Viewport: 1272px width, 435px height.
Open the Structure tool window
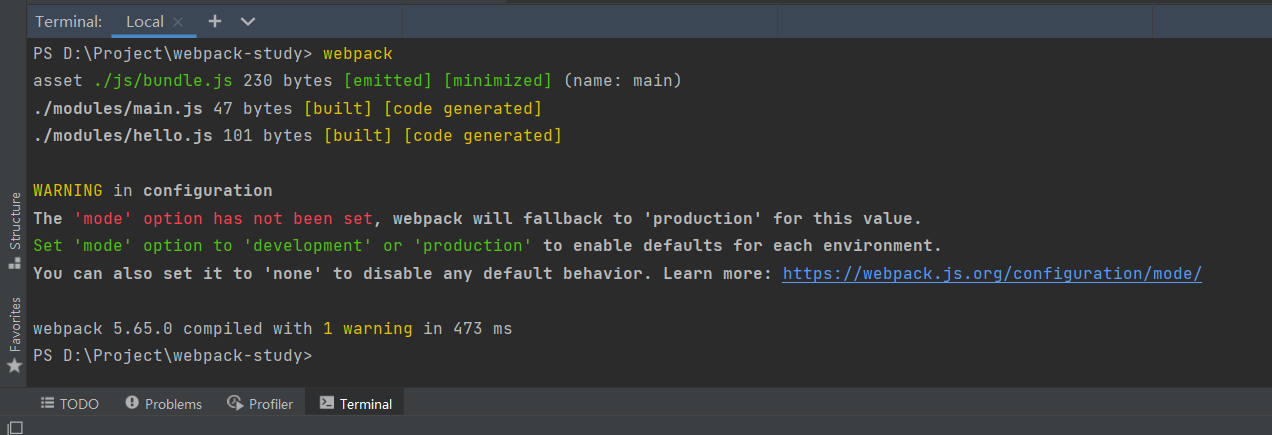14,229
